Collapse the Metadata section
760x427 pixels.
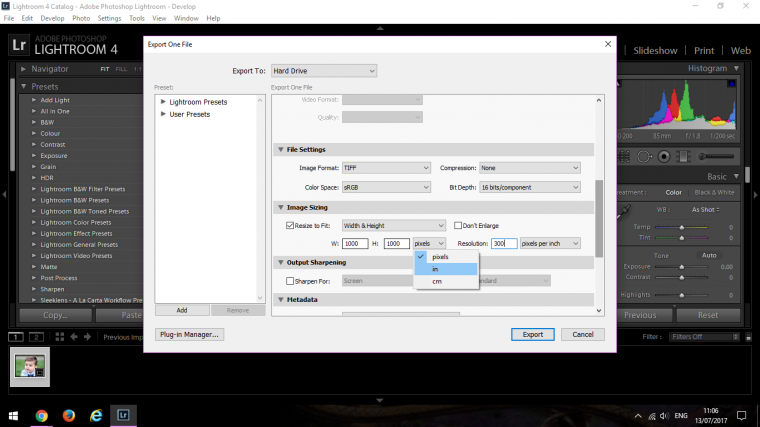[281, 300]
